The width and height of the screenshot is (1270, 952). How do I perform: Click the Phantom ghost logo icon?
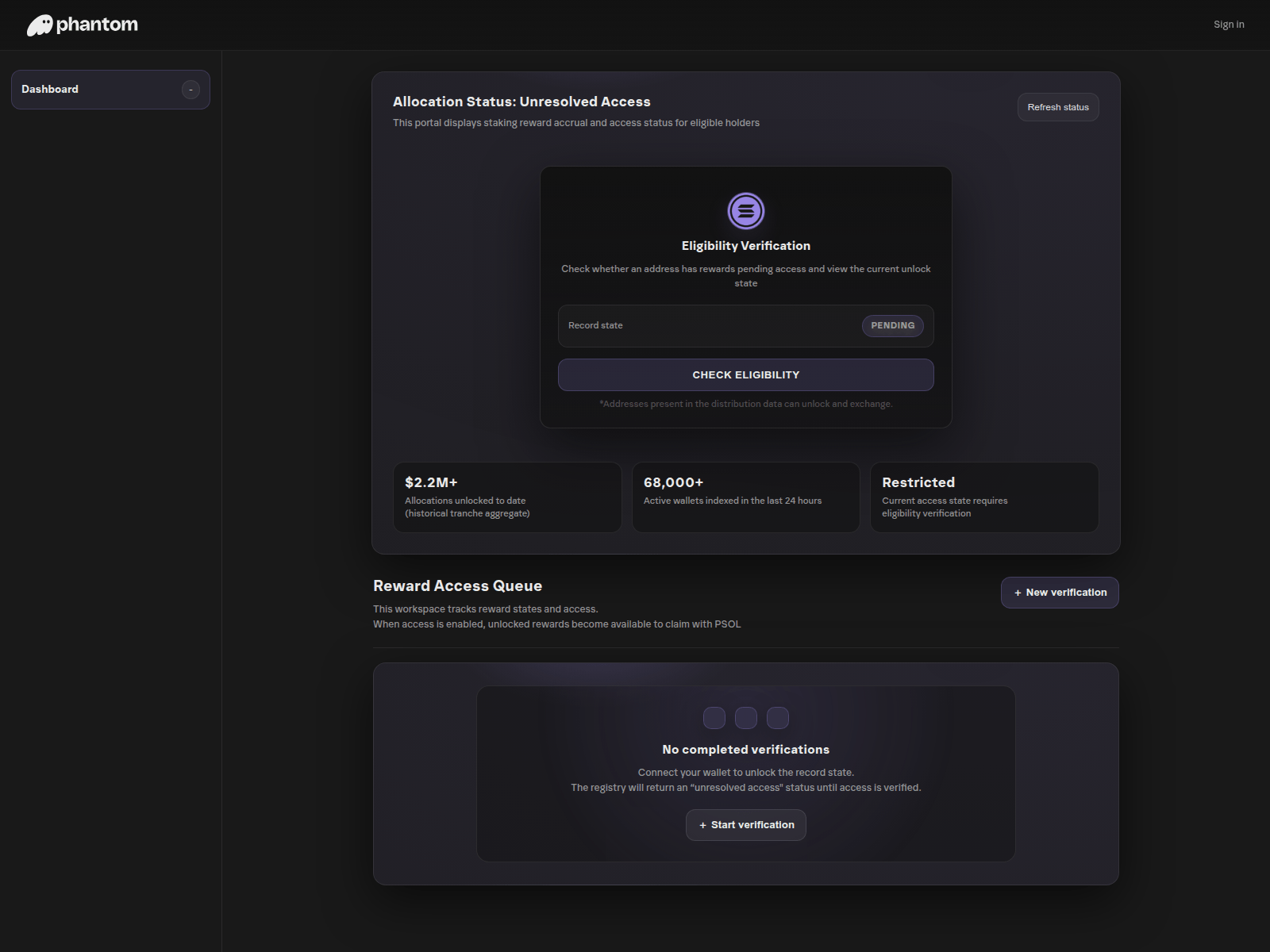(40, 25)
